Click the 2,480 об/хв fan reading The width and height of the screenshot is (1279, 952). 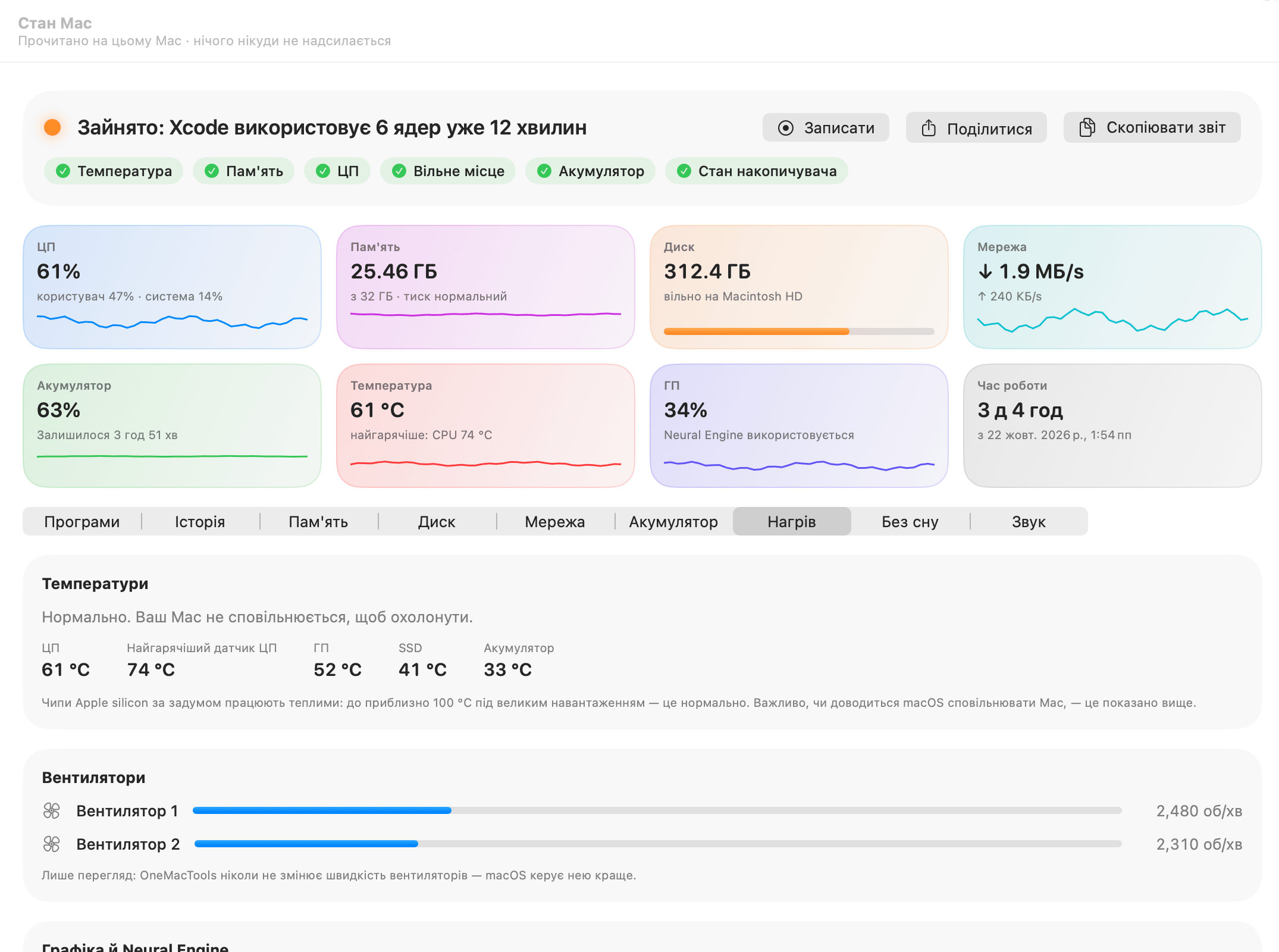coord(1199,811)
